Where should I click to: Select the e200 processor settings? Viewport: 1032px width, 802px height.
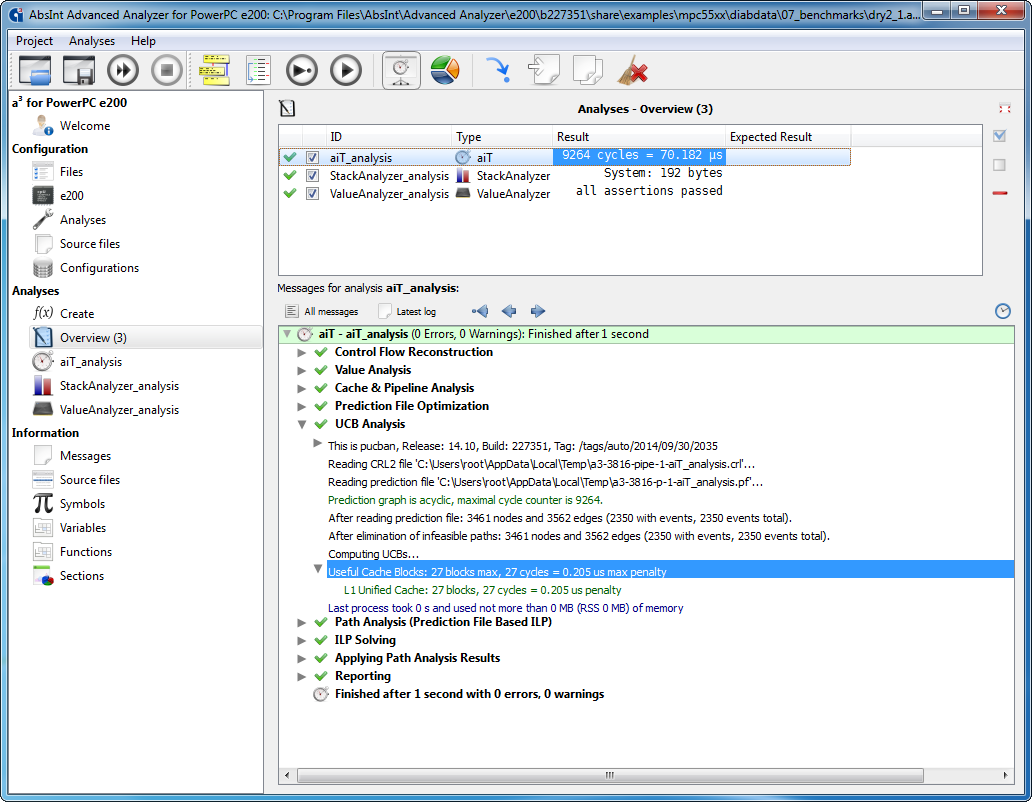72,195
